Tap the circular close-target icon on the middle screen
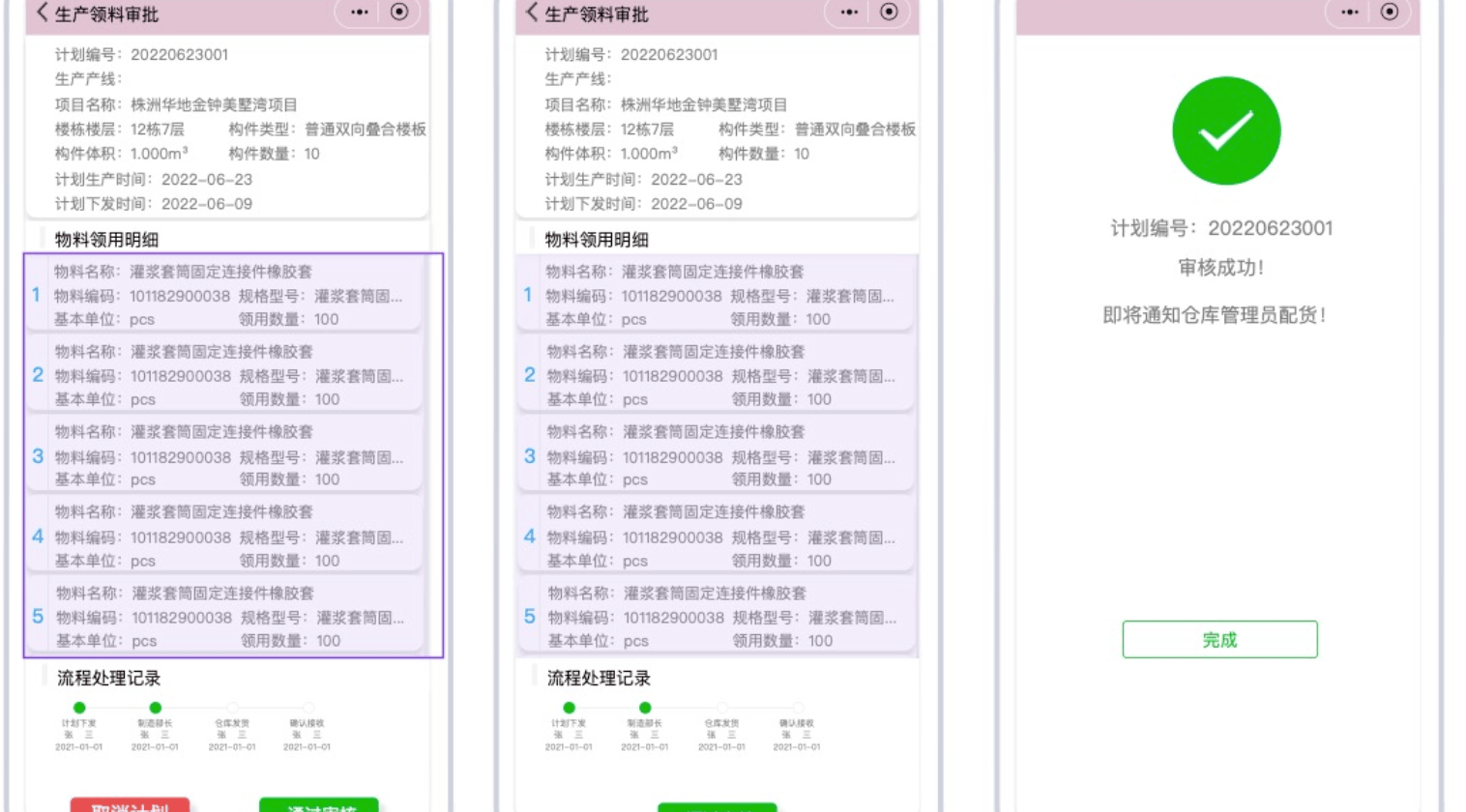 pos(889,12)
